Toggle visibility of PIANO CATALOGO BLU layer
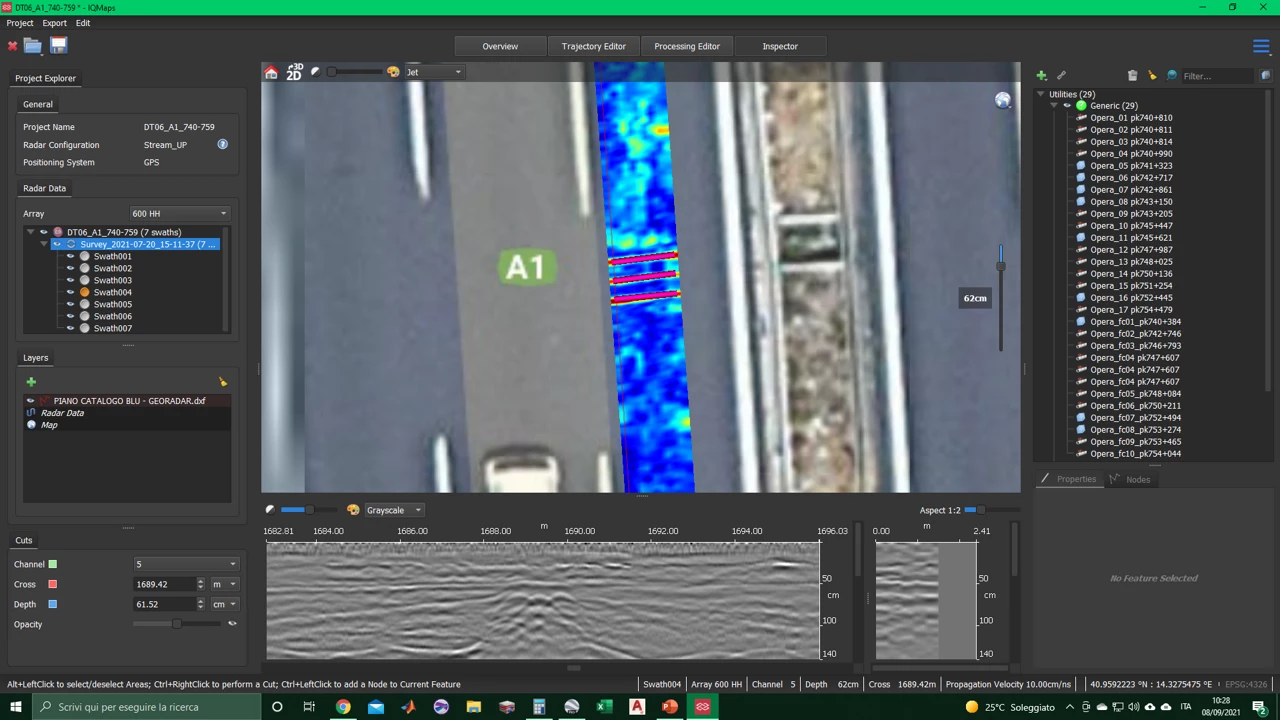Image resolution: width=1280 pixels, height=720 pixels. (x=30, y=401)
